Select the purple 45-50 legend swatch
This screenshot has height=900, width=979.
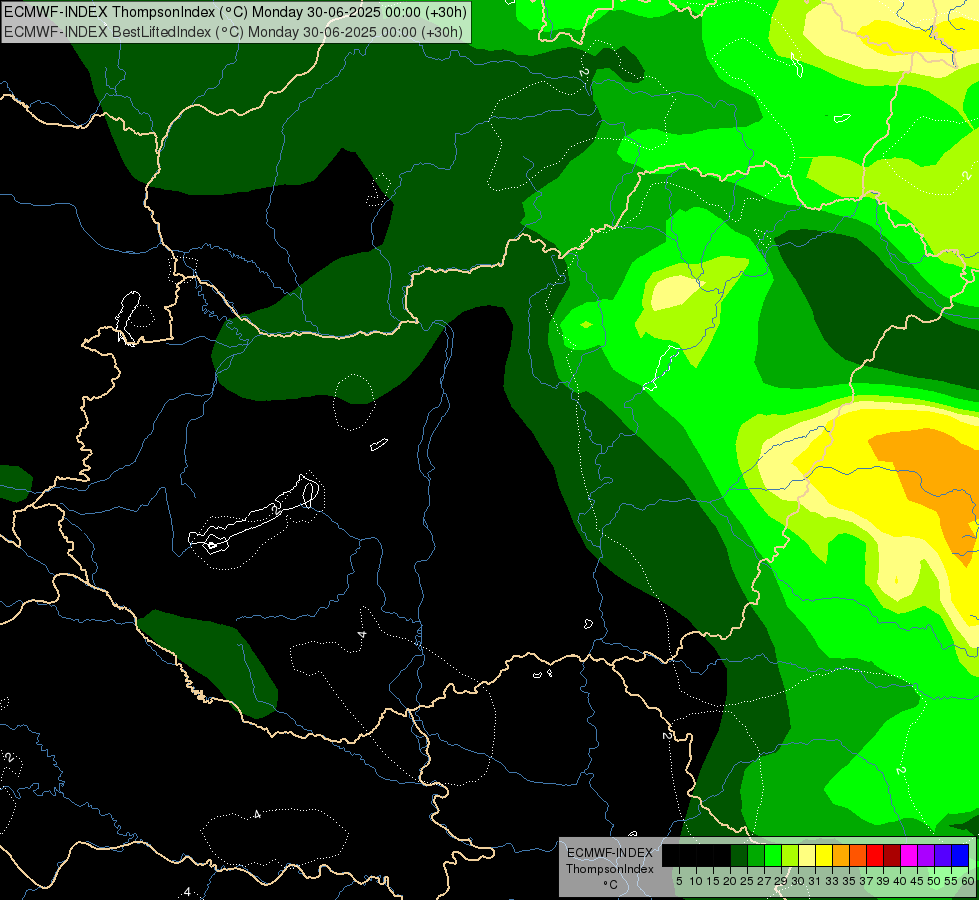point(926,855)
